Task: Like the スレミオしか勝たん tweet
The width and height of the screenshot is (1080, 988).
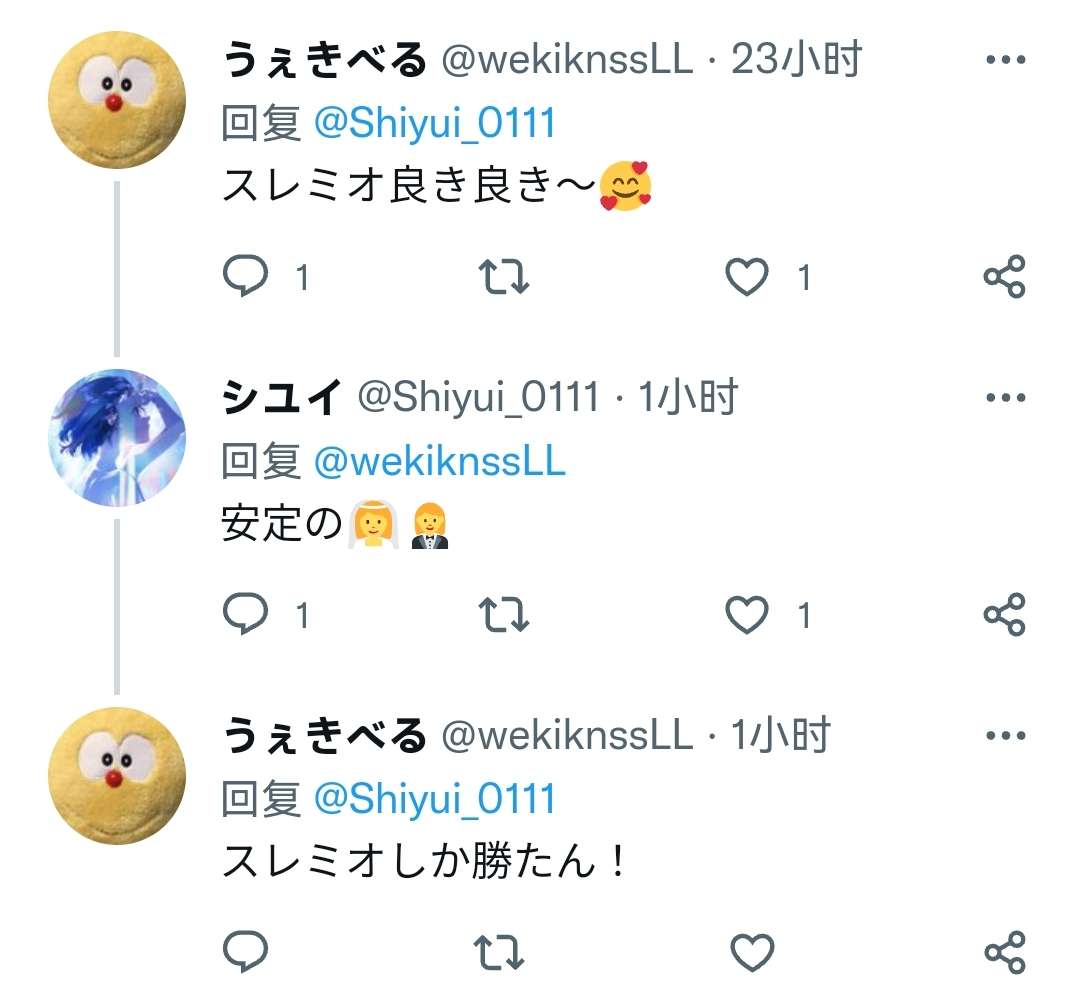Action: point(752,952)
